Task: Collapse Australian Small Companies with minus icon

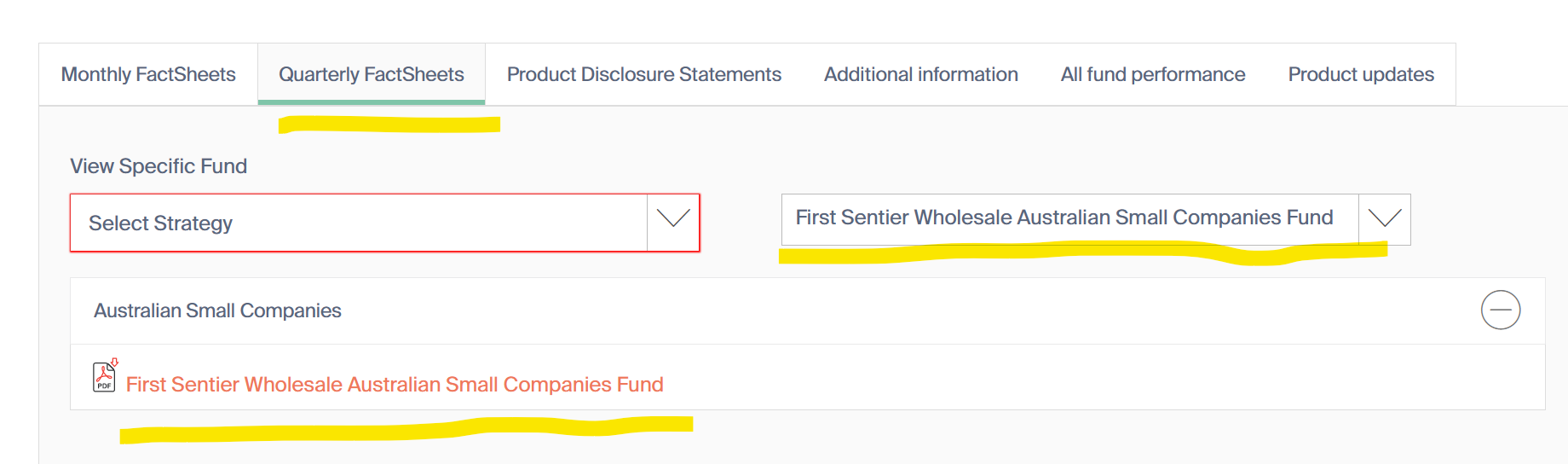Action: pos(1500,310)
